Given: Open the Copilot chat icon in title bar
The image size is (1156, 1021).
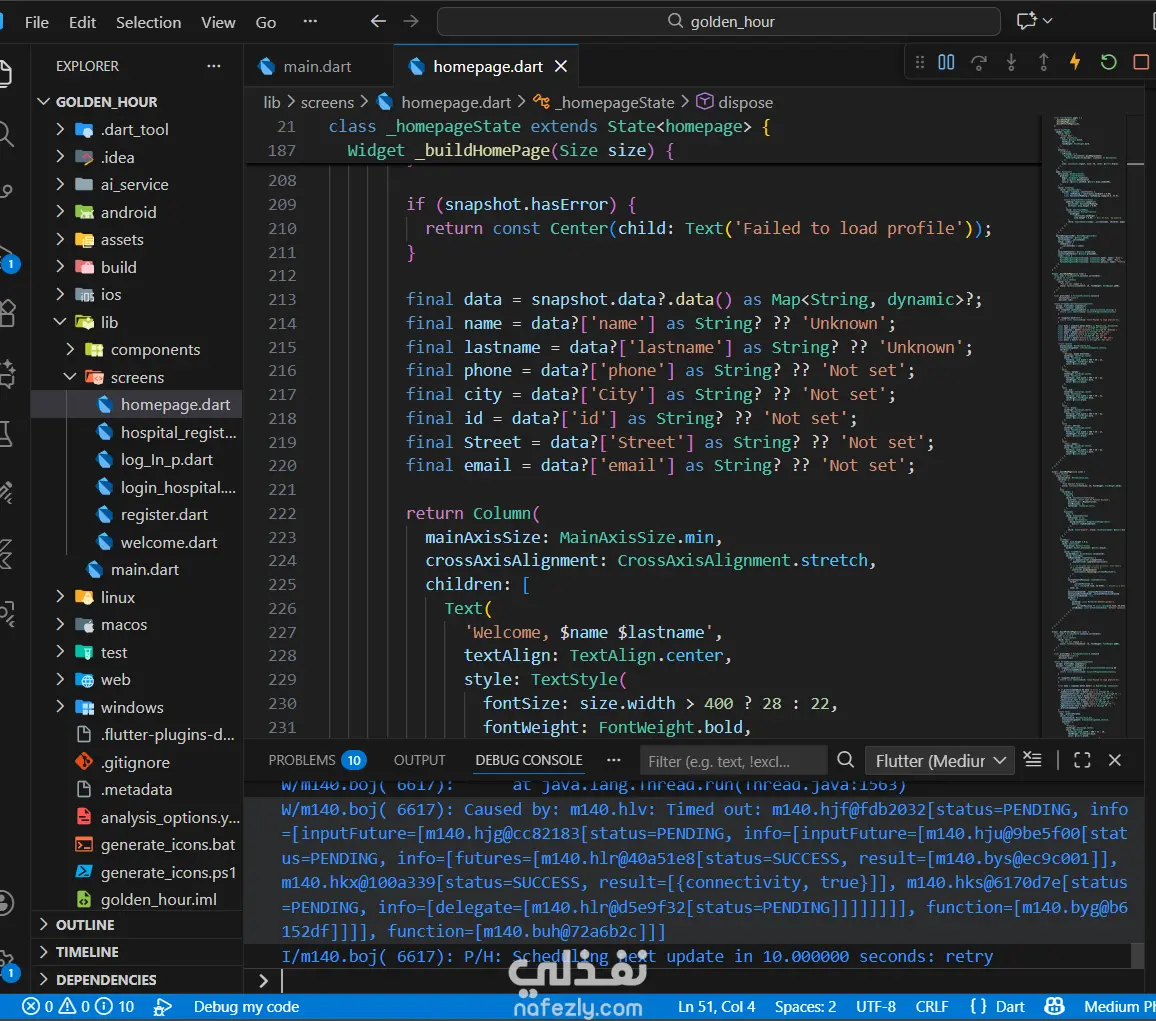Looking at the screenshot, I should click(1026, 21).
